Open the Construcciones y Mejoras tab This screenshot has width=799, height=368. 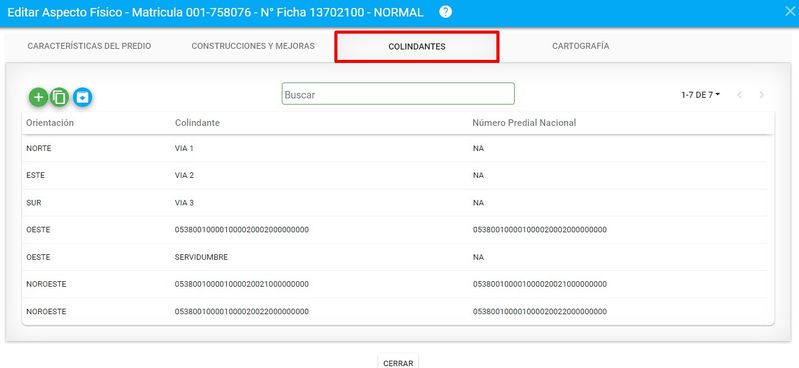253,46
